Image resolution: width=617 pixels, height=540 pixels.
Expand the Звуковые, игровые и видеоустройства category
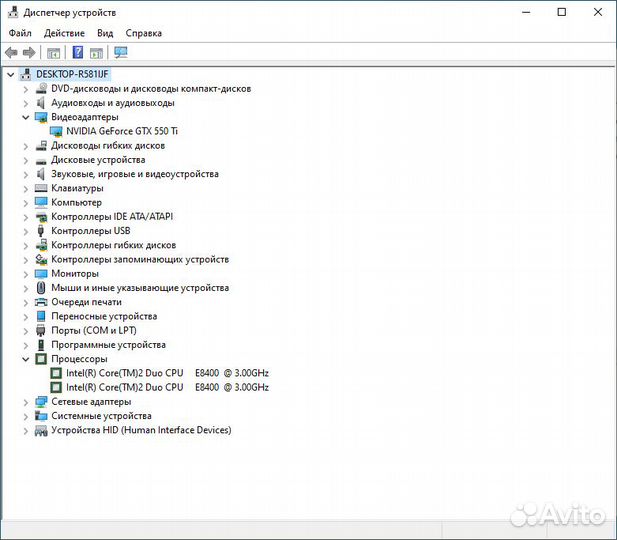coord(26,175)
